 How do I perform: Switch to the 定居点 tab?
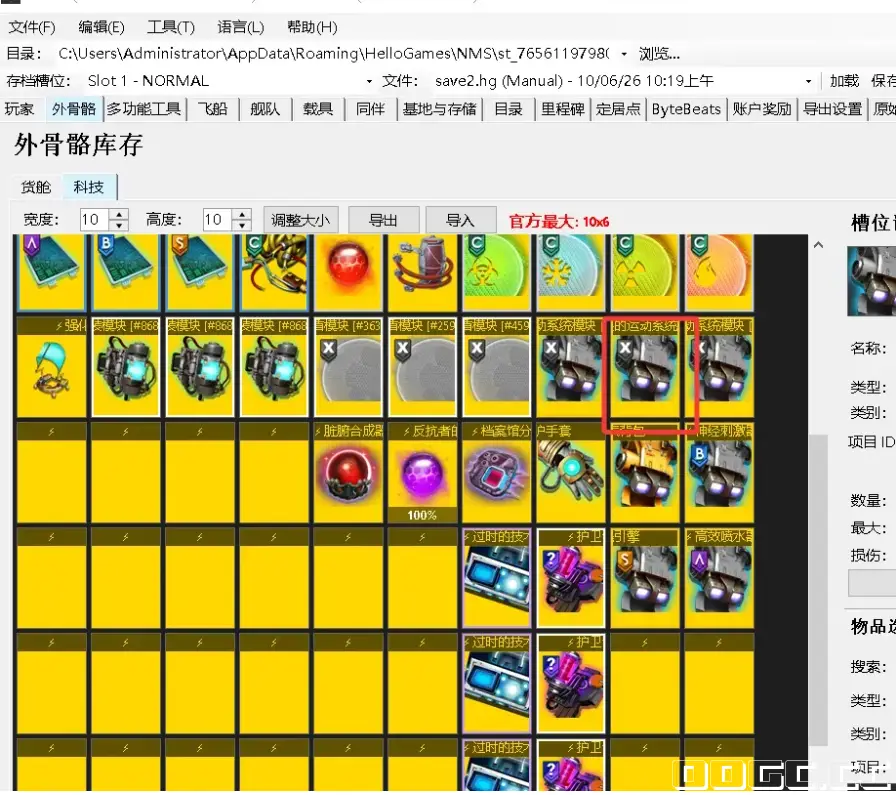618,109
